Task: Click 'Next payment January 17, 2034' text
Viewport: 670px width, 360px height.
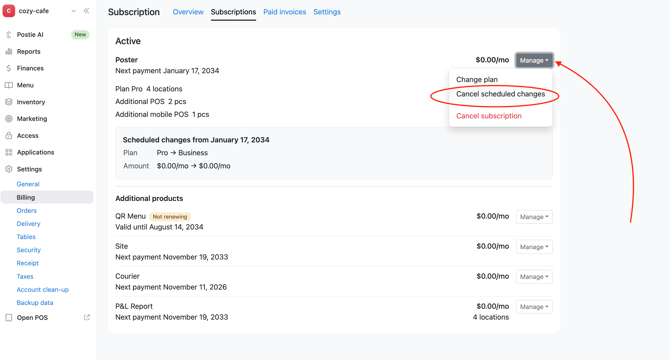Action: click(x=167, y=71)
